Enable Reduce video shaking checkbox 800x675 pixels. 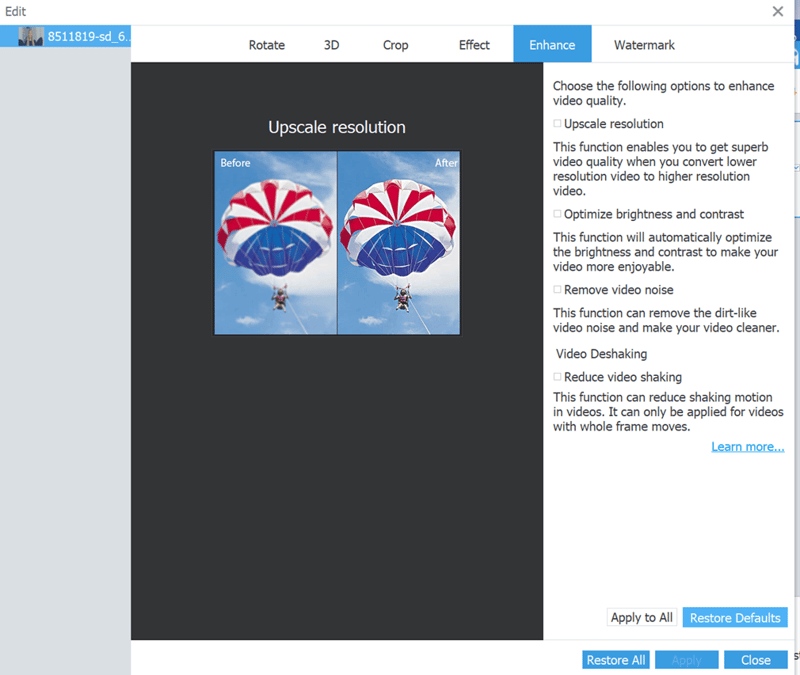coord(558,377)
